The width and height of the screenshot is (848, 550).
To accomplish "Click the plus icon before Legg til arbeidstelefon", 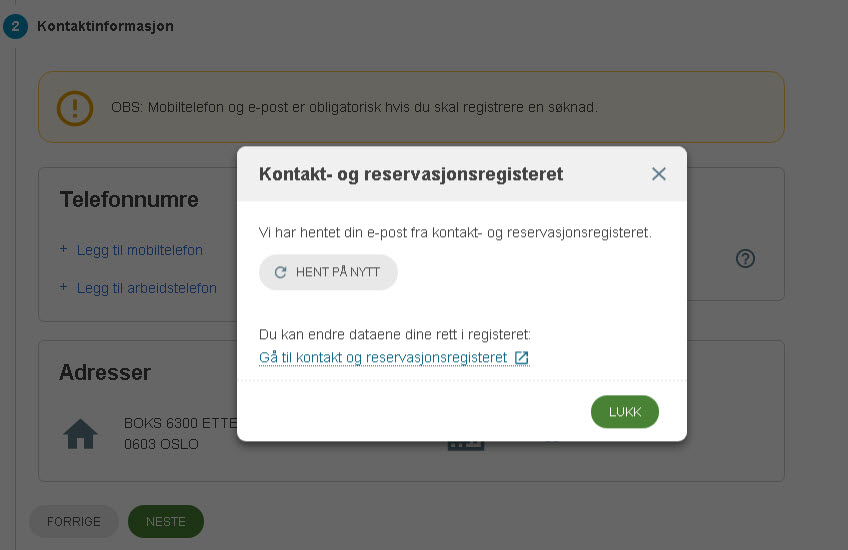I will [64, 287].
